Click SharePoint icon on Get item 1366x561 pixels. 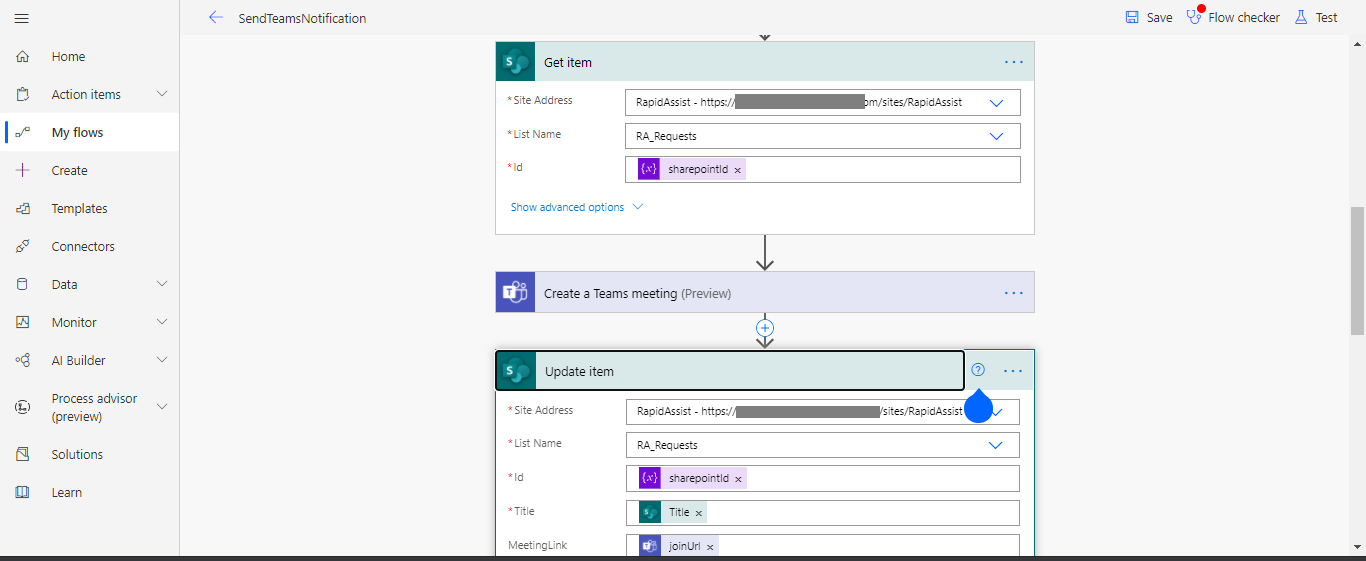point(516,62)
